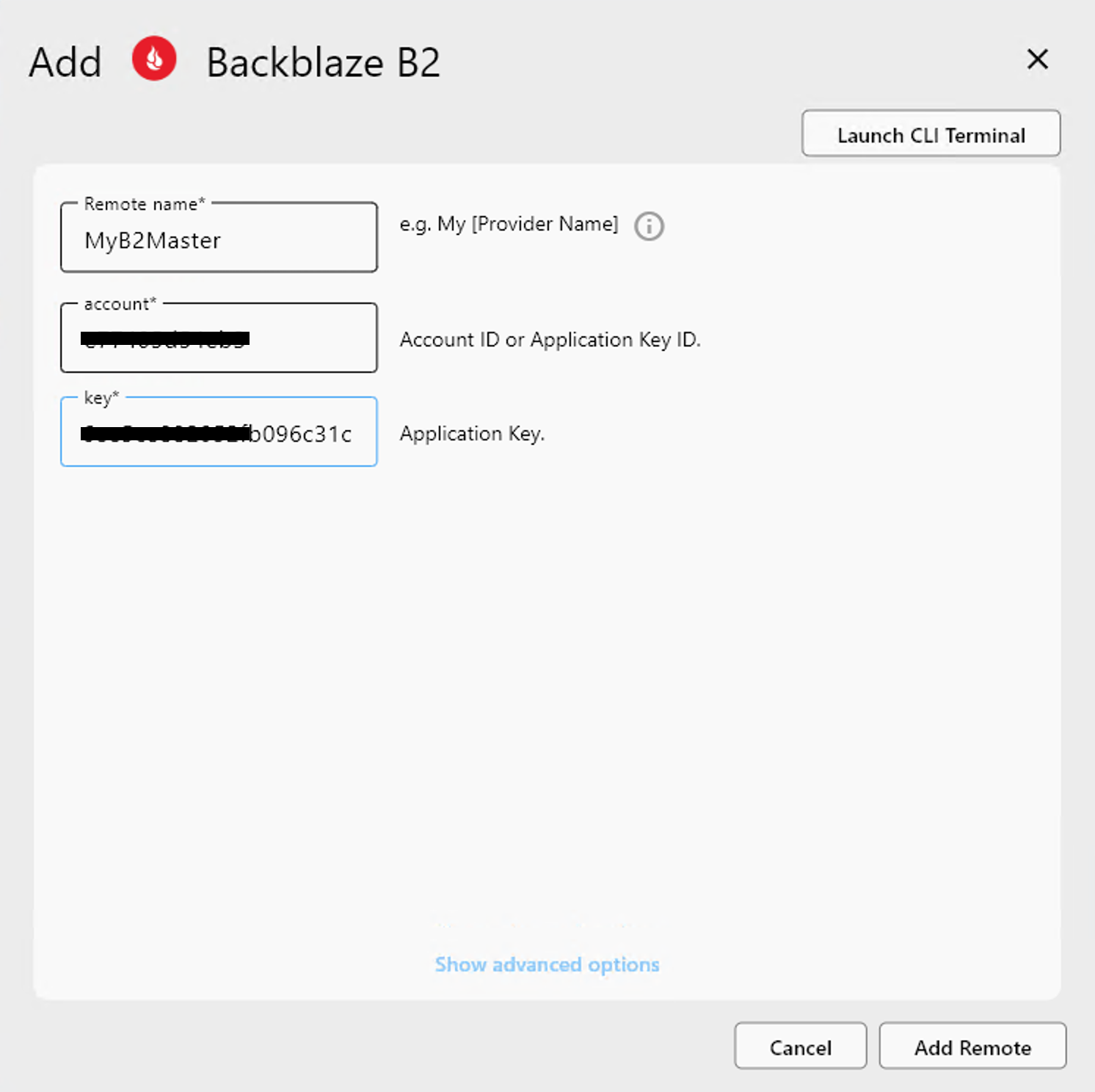Launch the CLI Terminal

point(930,134)
